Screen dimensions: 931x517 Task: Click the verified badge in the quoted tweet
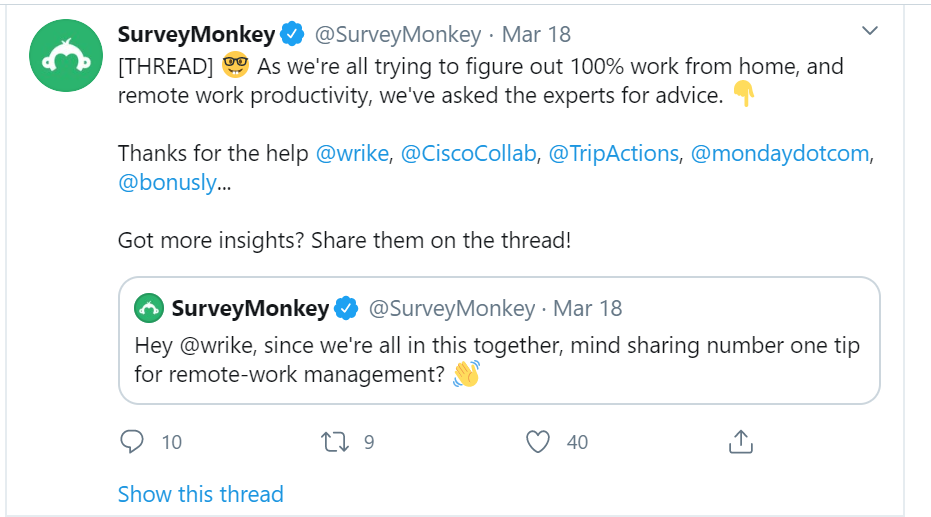(x=346, y=308)
